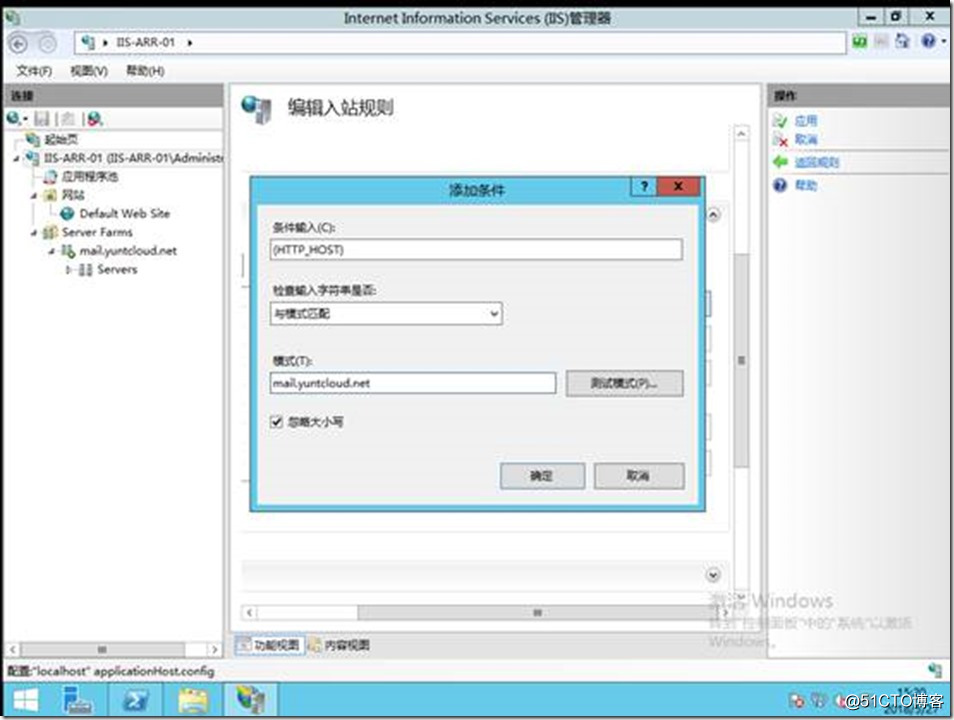Select Default Web Site in tree
The width and height of the screenshot is (954, 720).
point(125,214)
